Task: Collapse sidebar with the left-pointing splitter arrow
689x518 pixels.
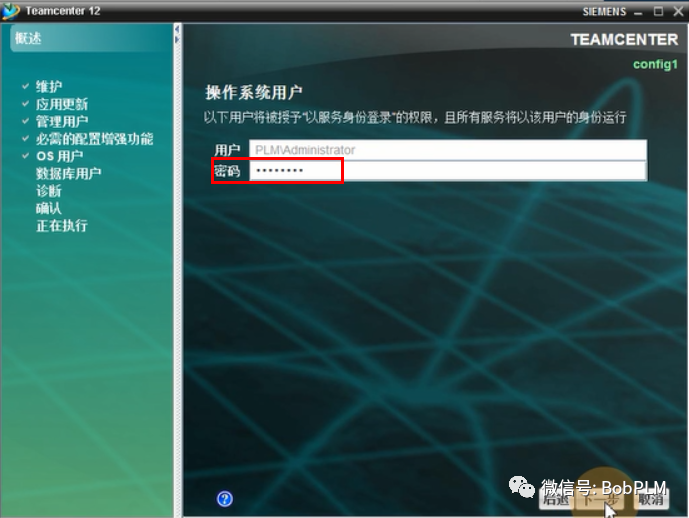Action: (x=177, y=29)
